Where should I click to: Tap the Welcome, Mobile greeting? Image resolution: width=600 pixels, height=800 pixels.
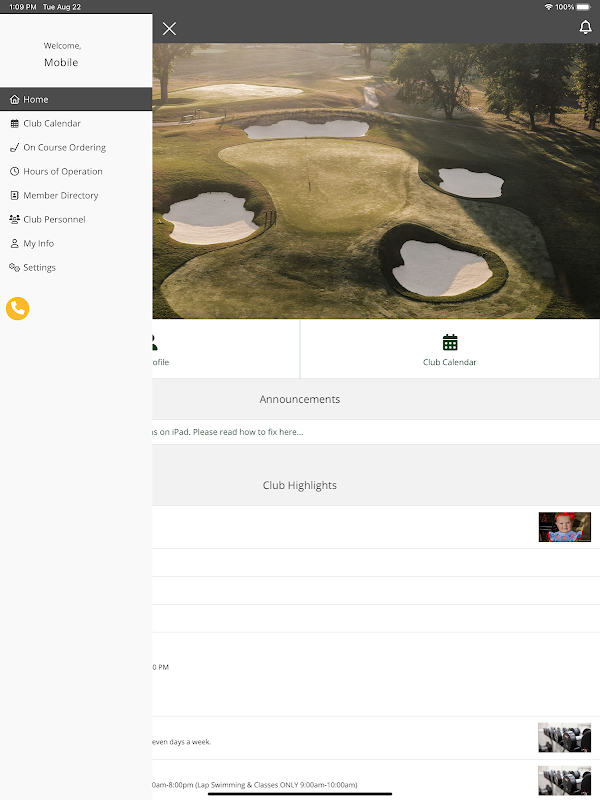coord(62,55)
